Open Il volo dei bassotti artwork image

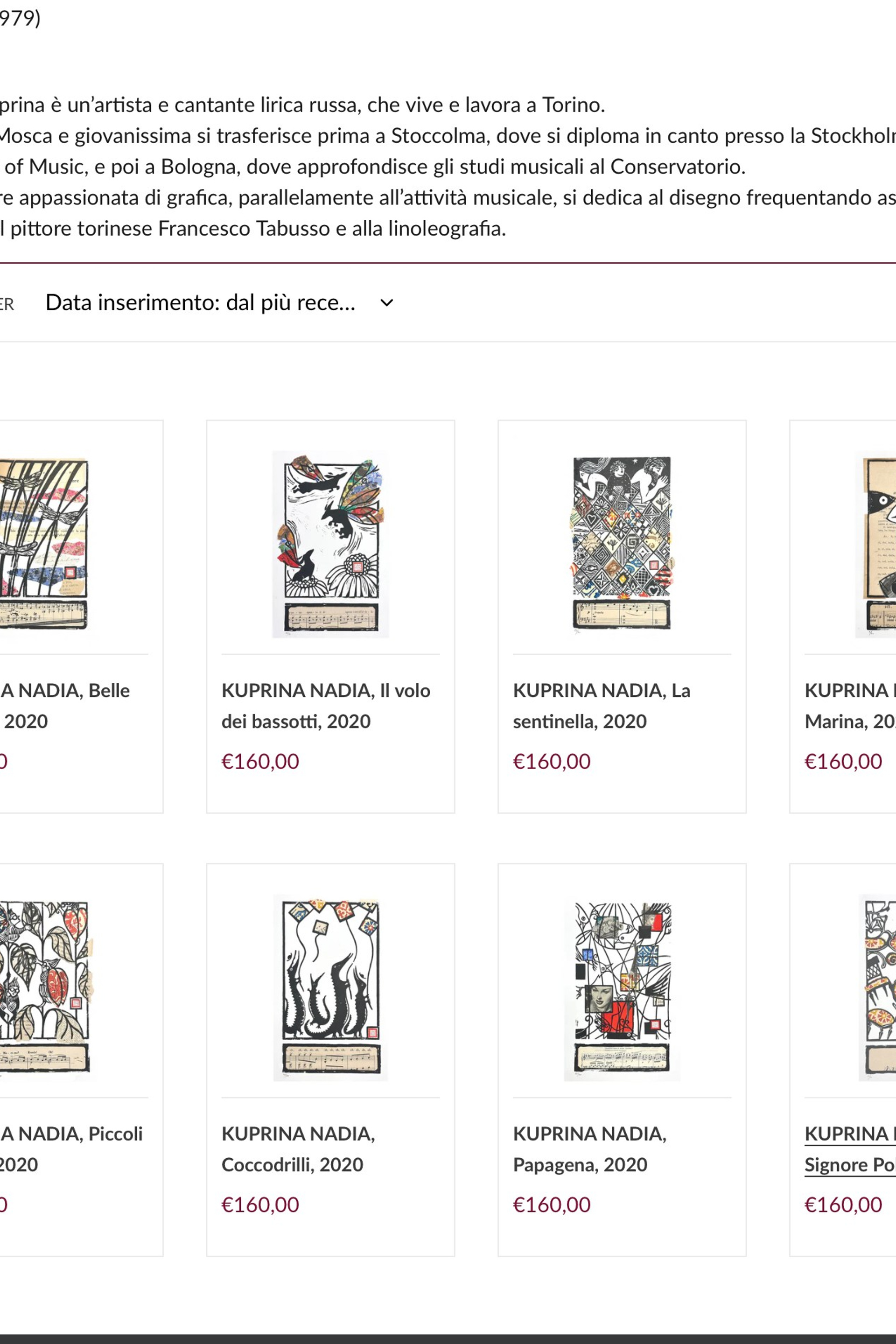(330, 543)
